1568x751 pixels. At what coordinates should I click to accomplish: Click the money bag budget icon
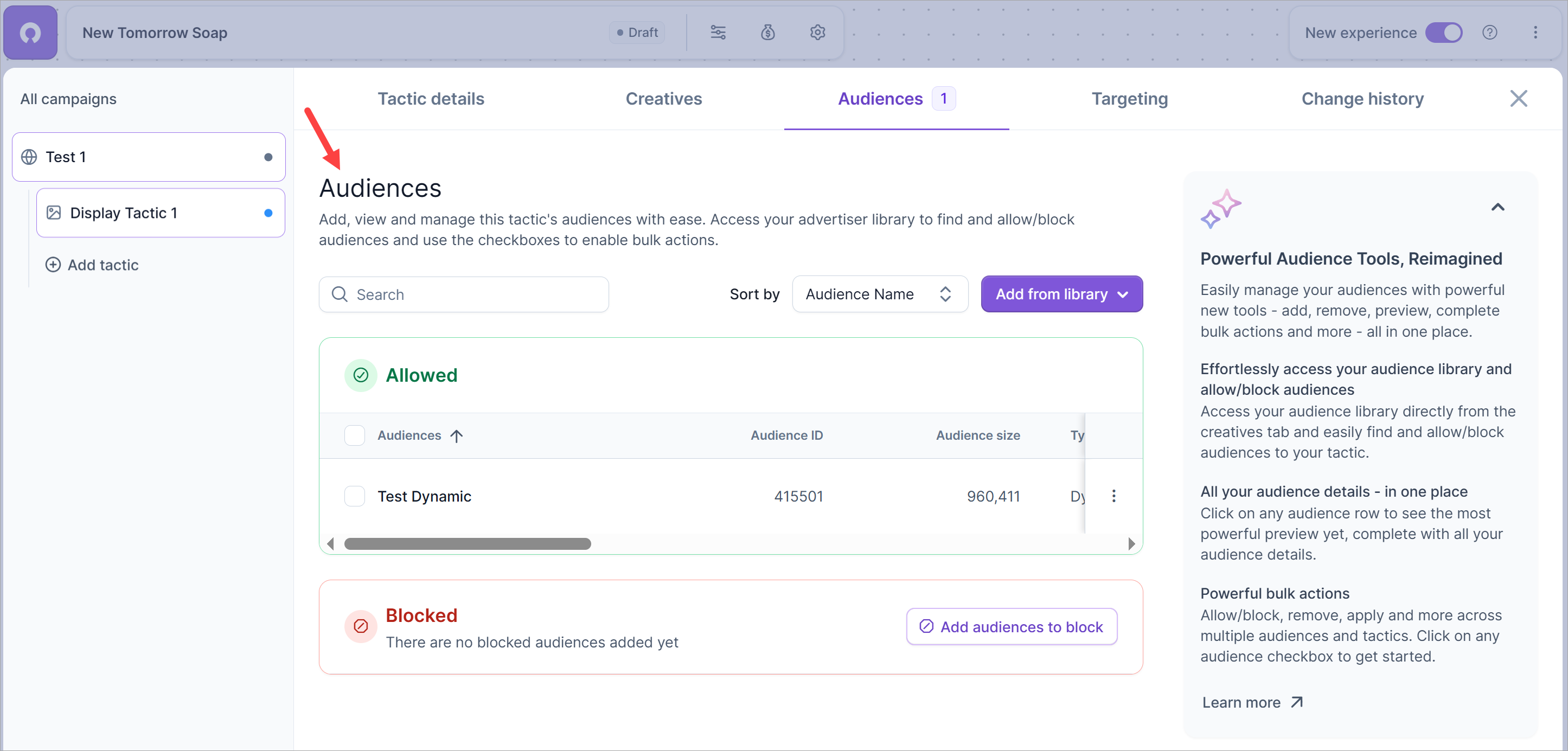767,32
